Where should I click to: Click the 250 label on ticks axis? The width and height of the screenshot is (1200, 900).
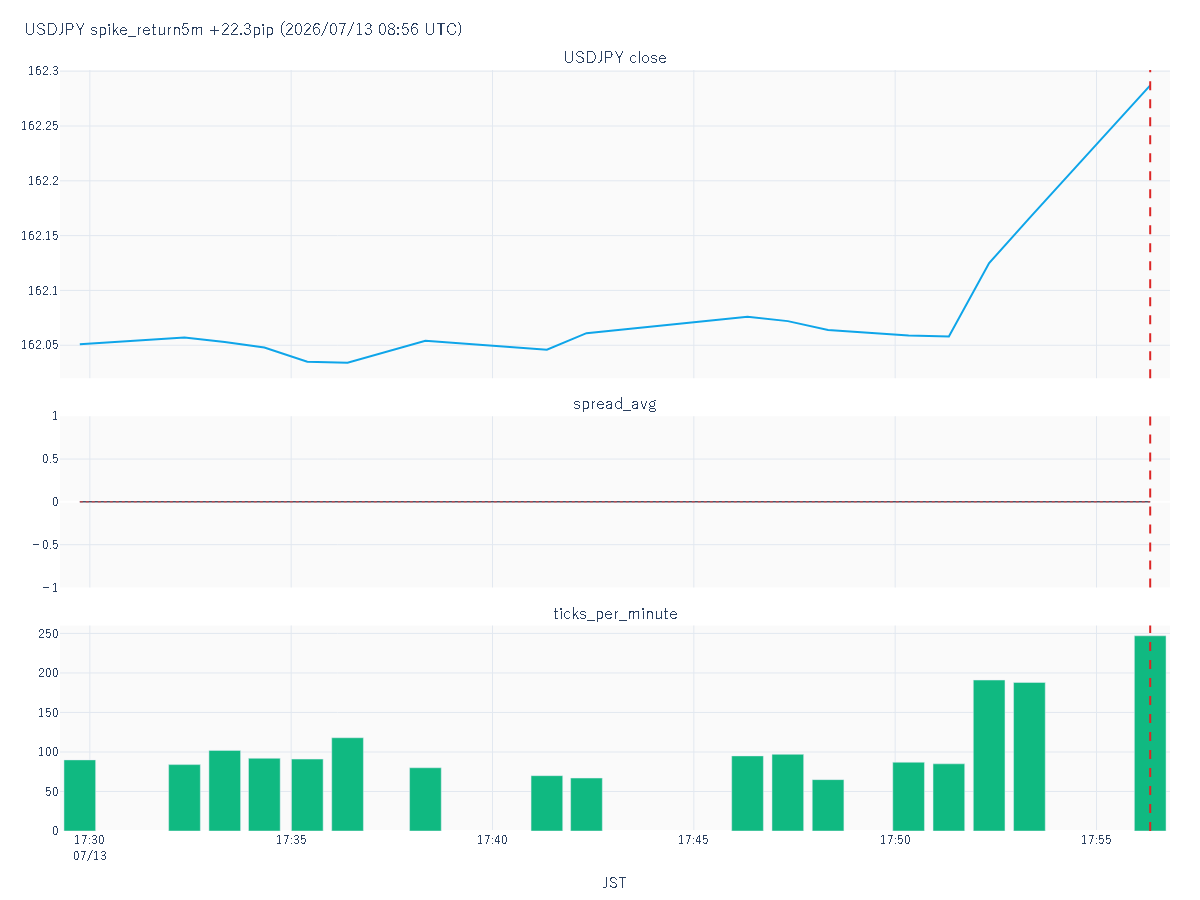pyautogui.click(x=48, y=634)
